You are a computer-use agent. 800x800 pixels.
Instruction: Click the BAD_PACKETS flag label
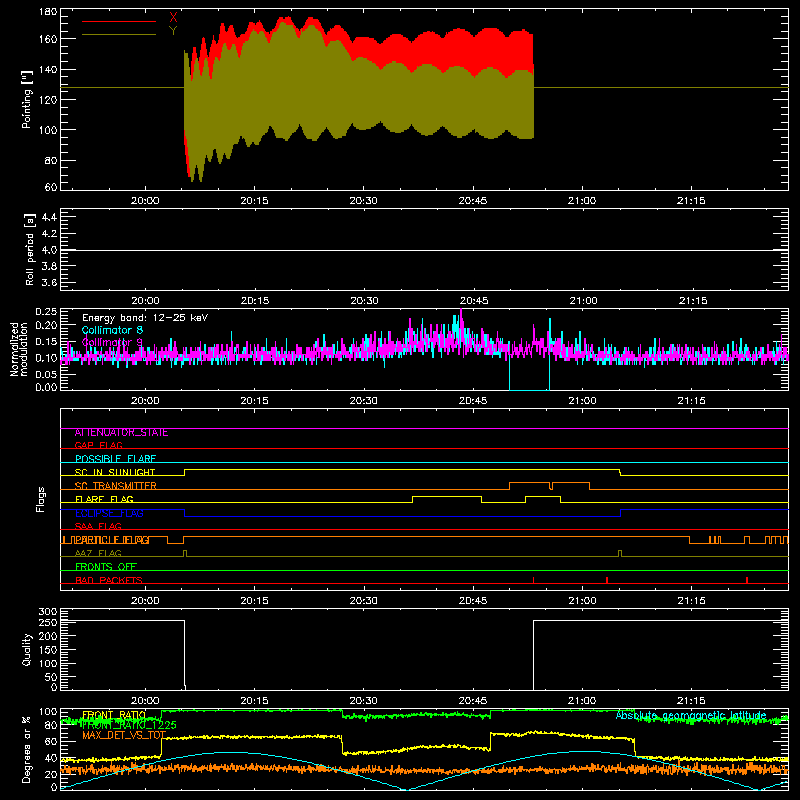[x=109, y=580]
